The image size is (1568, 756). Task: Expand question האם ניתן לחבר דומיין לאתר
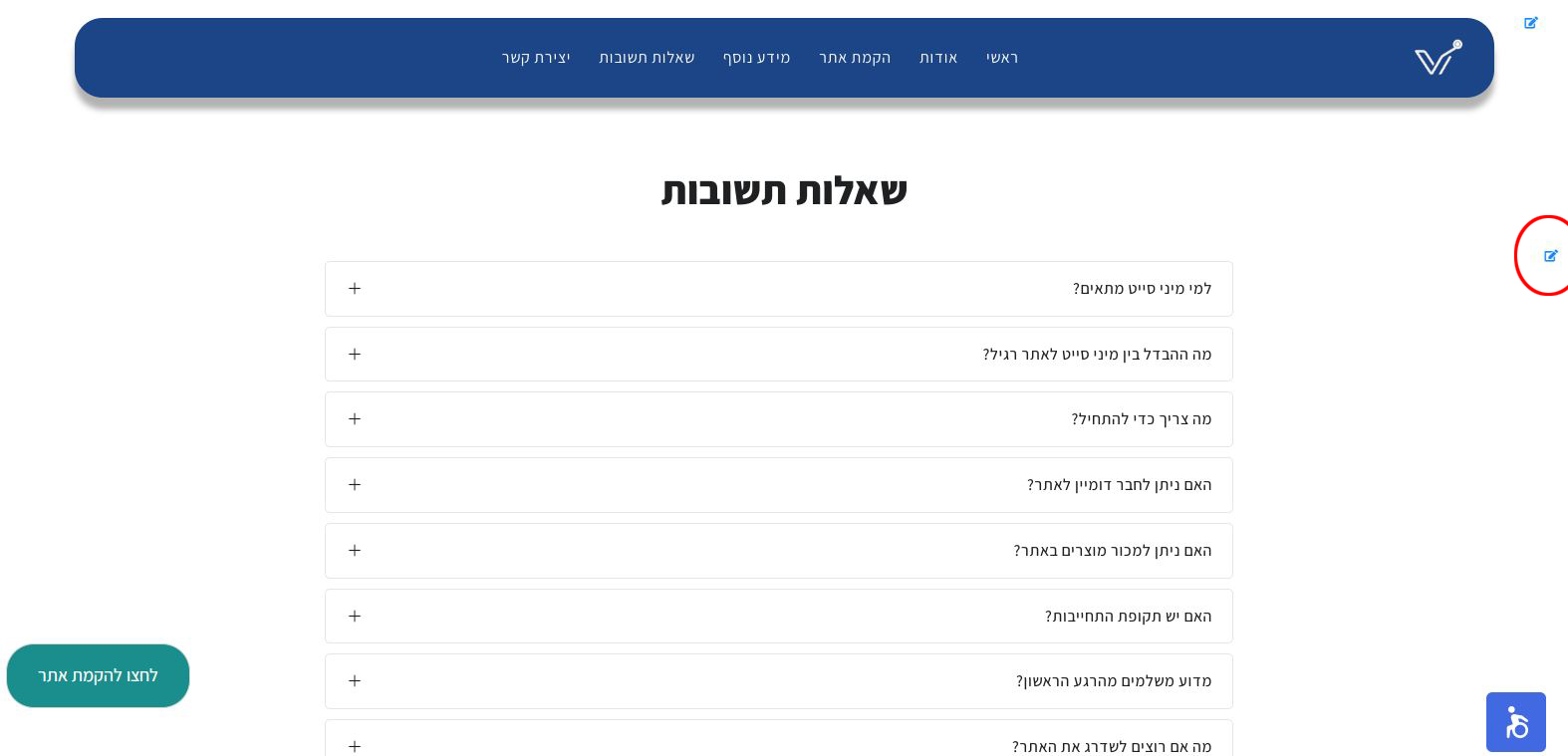coord(779,485)
